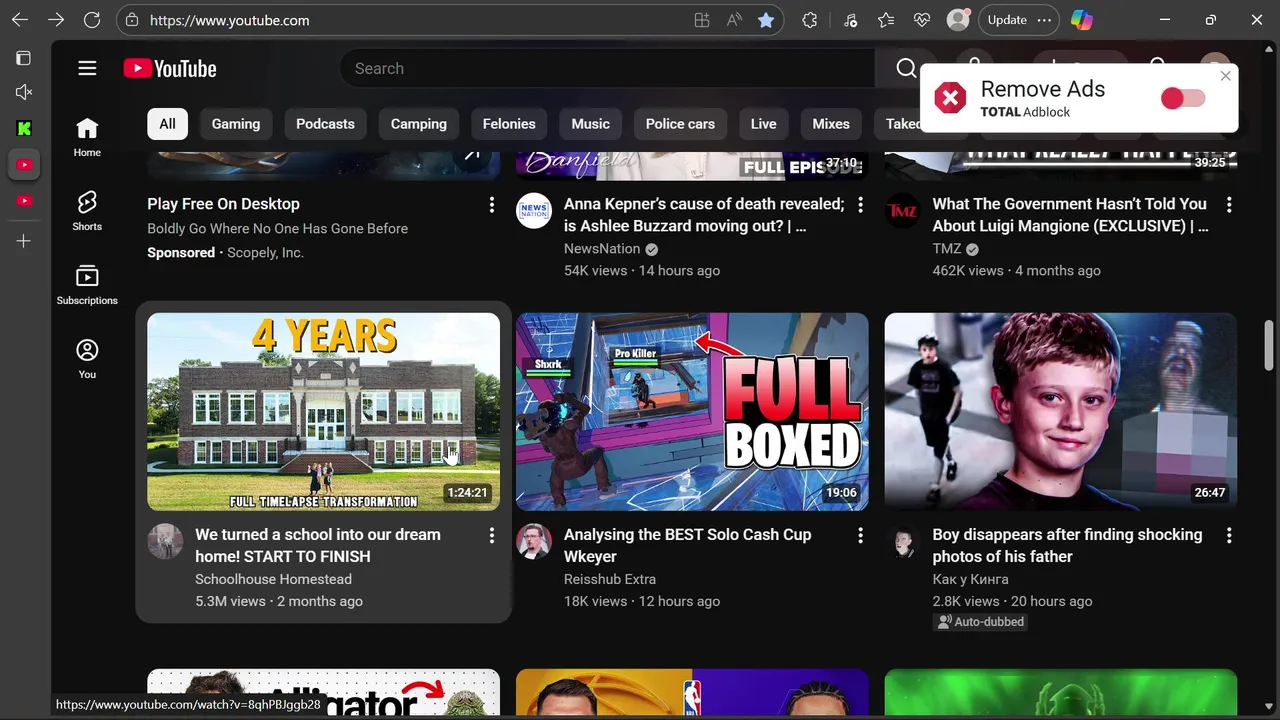
Task: Open 'What The Government Hasn't Told You' title
Action: [1070, 215]
